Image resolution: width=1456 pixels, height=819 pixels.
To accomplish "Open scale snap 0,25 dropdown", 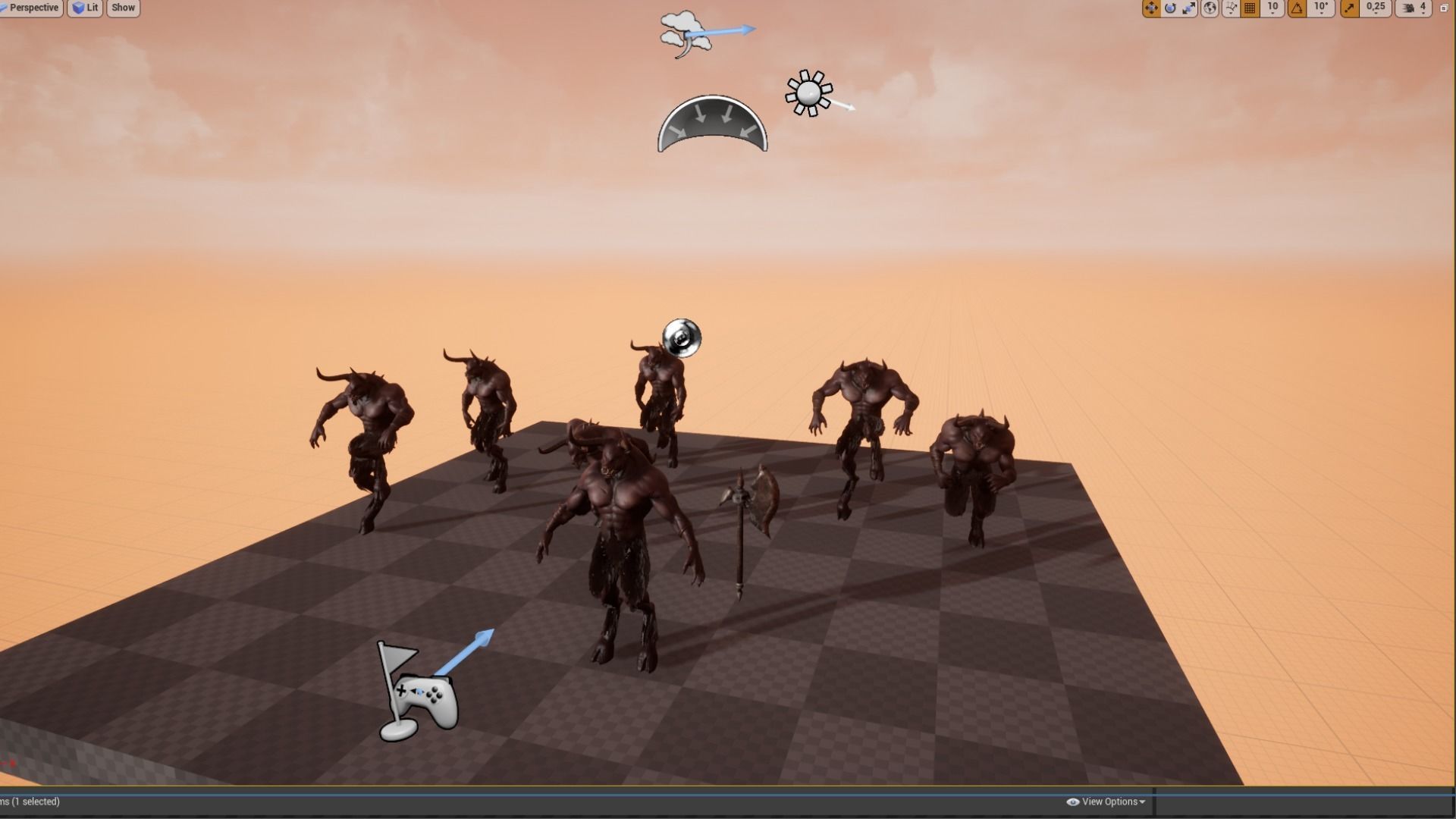I will (x=1376, y=8).
